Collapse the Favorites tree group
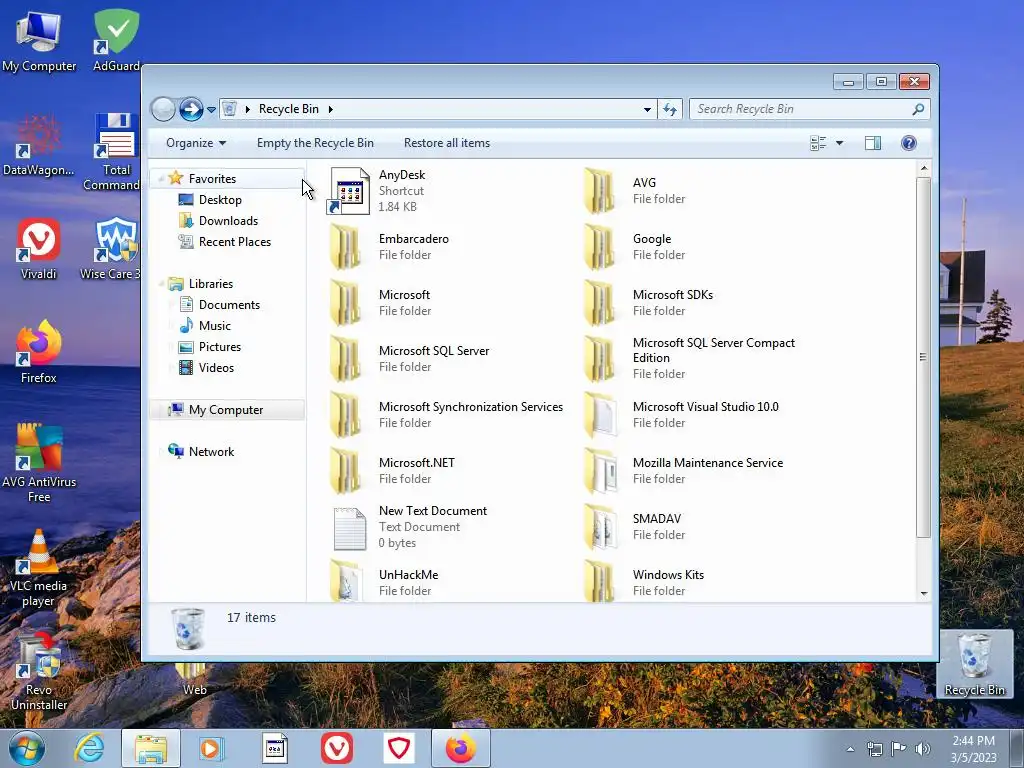This screenshot has height=768, width=1024. coord(161,178)
